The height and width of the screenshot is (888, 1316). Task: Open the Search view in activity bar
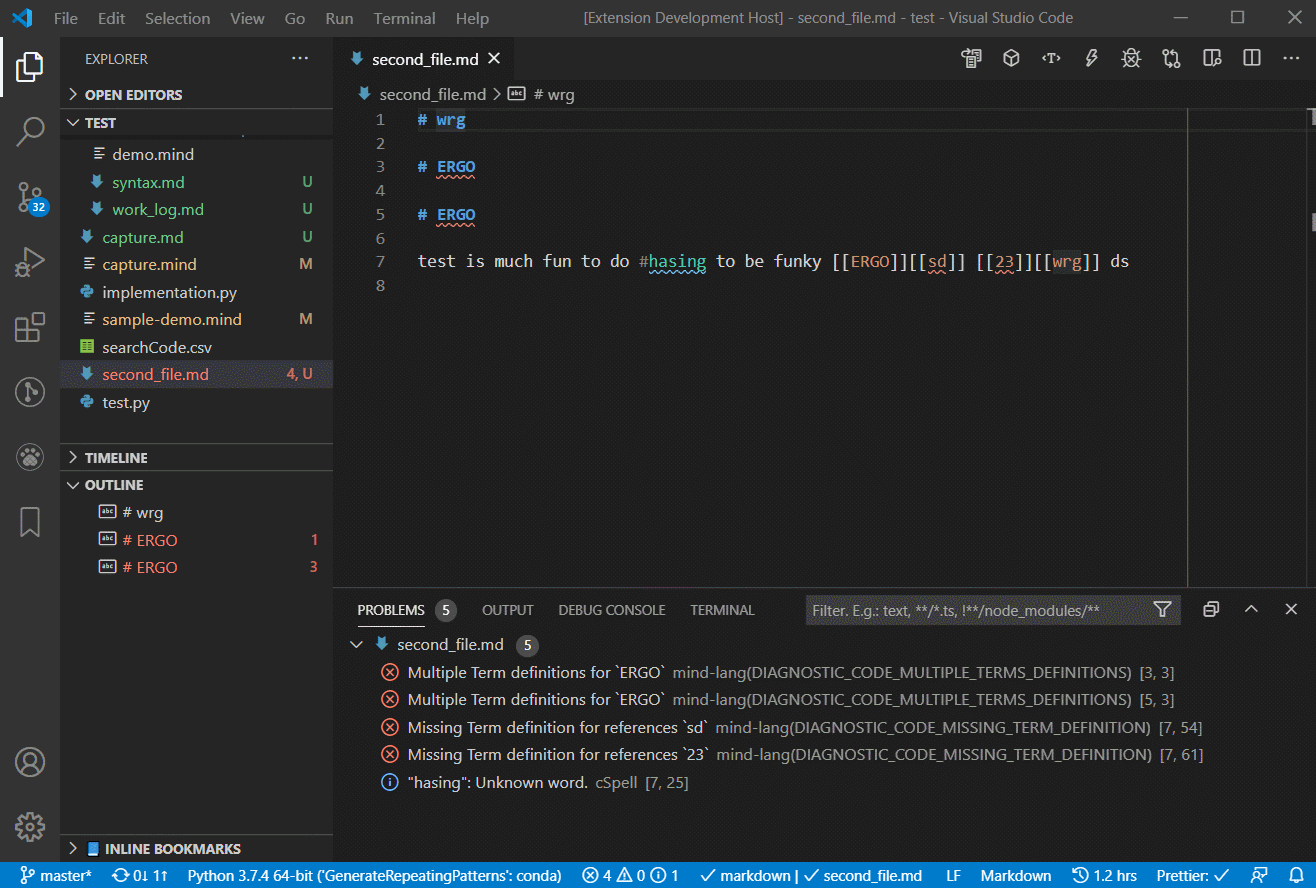(30, 132)
